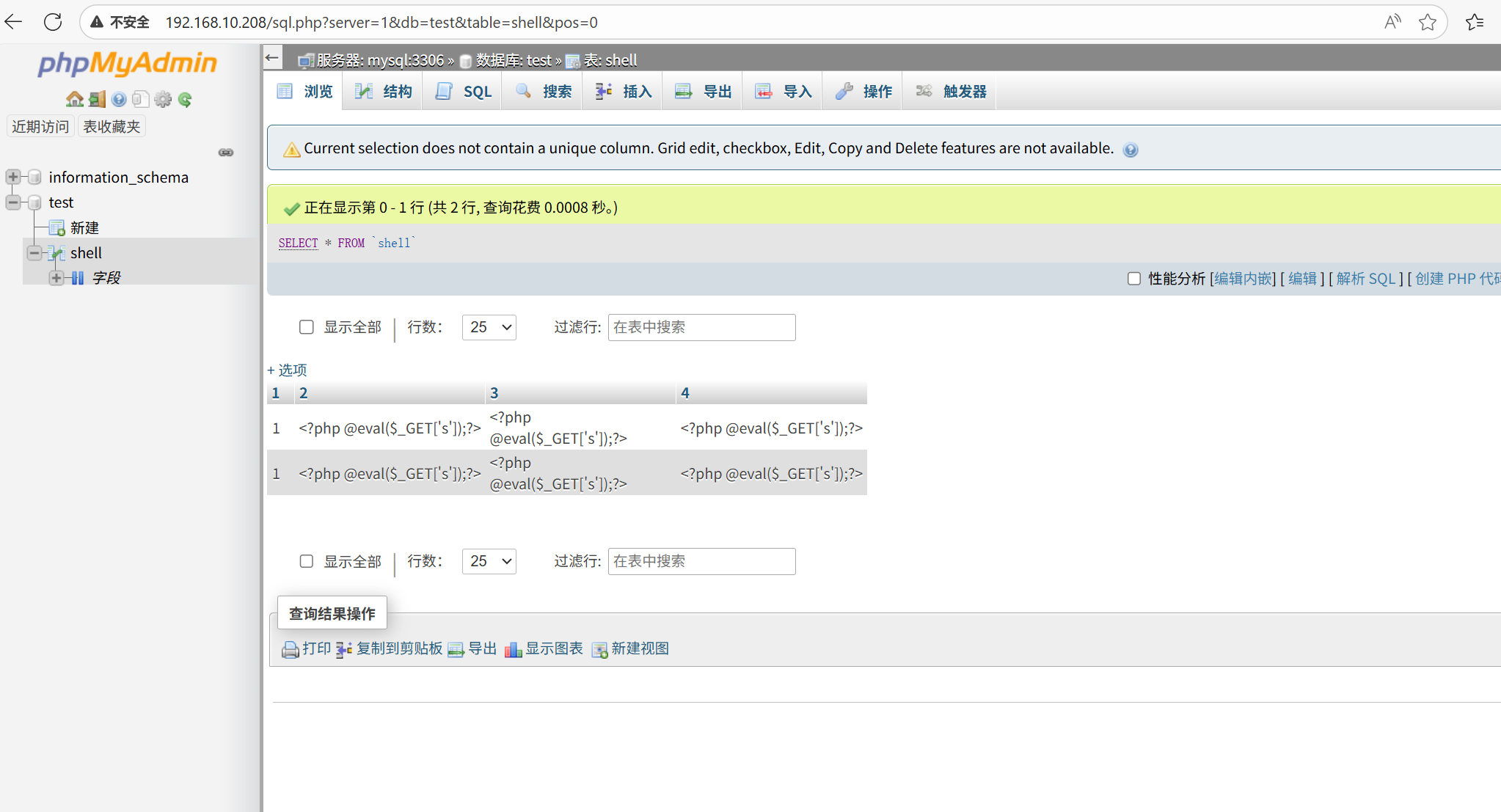Bookmark this page with the star icon

click(x=1427, y=22)
